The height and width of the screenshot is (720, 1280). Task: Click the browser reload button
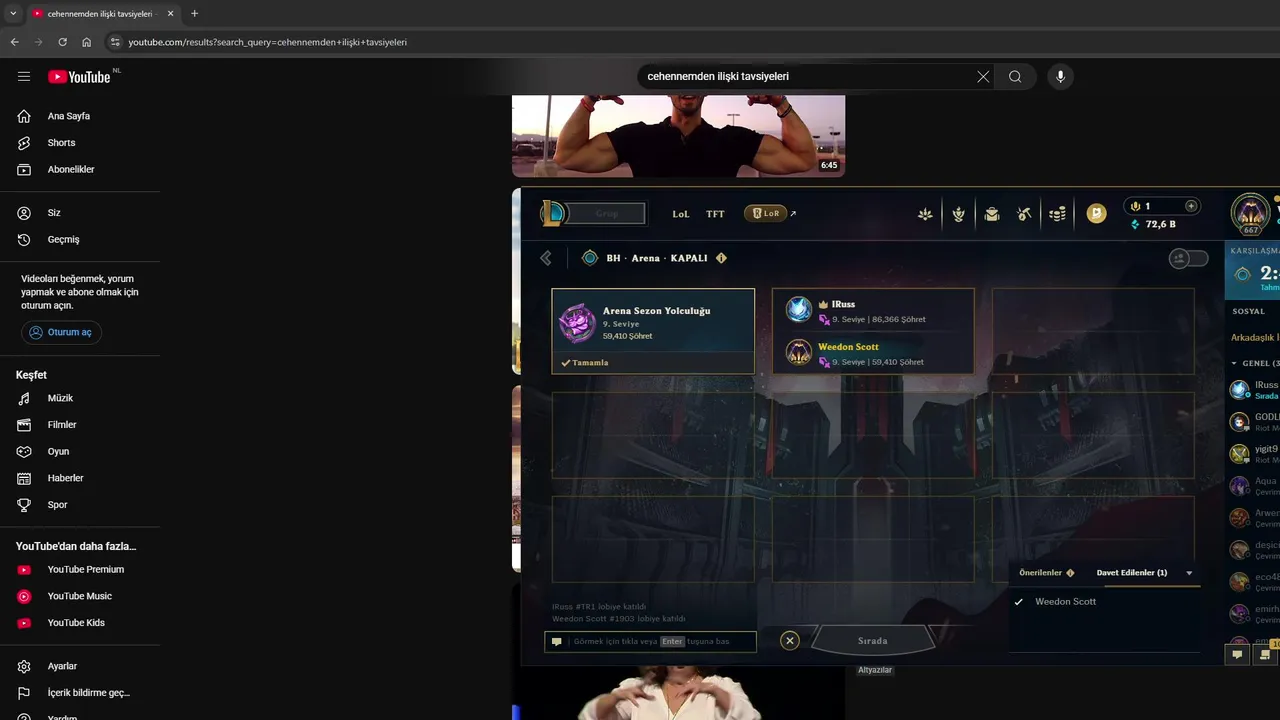(x=62, y=42)
